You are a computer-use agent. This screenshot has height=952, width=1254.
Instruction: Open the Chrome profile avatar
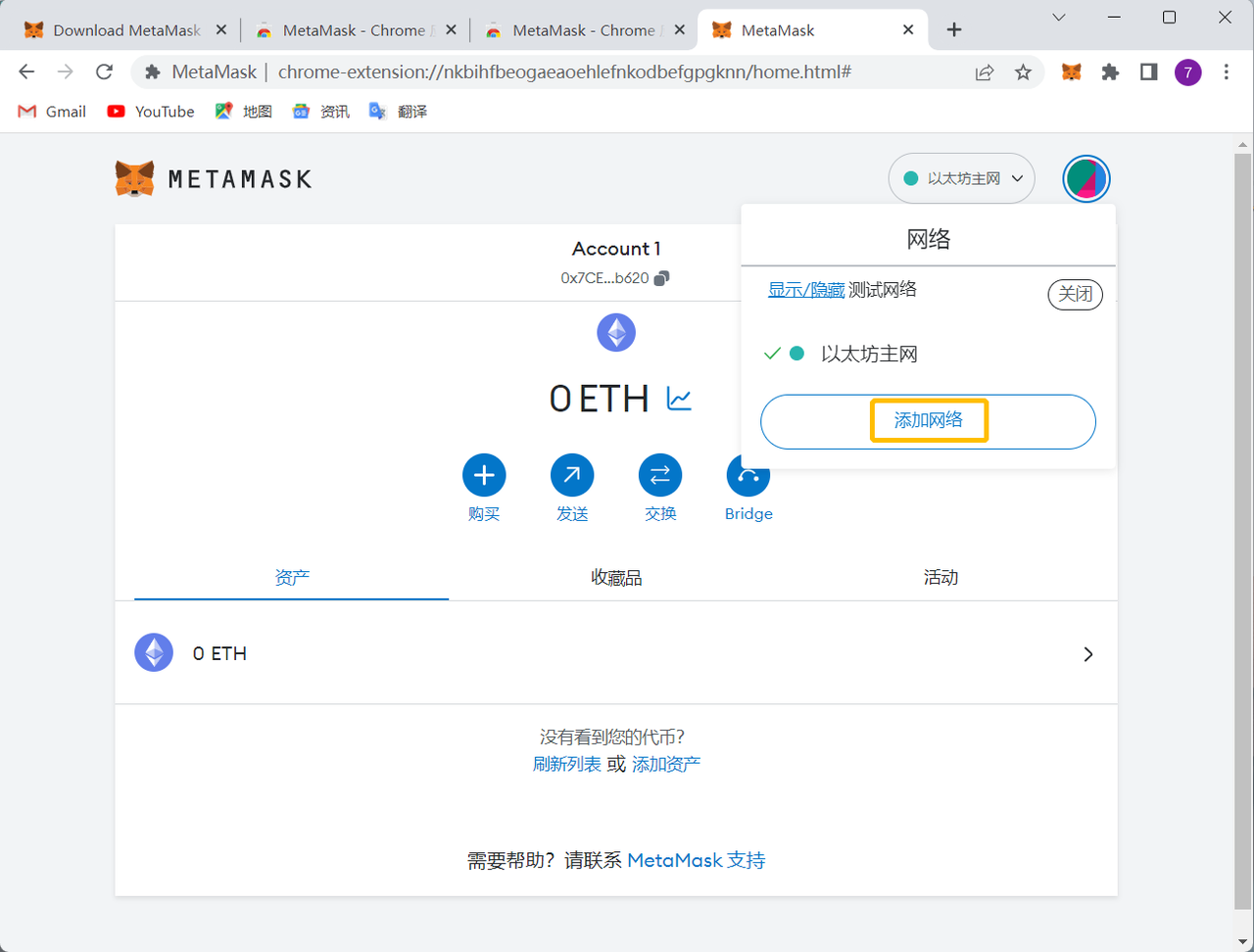click(1188, 71)
